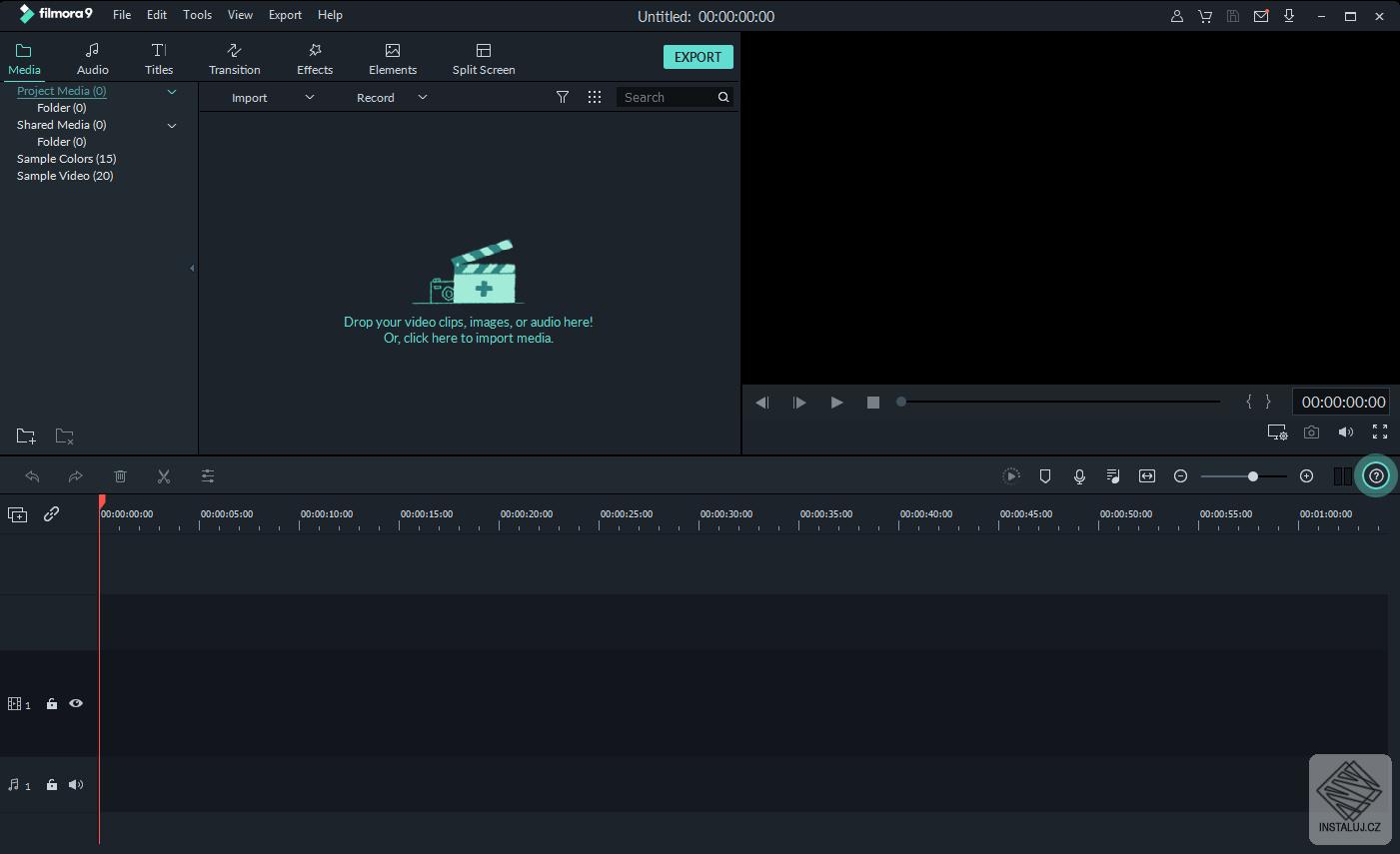Click the media Search field
1400x854 pixels.
coord(666,98)
